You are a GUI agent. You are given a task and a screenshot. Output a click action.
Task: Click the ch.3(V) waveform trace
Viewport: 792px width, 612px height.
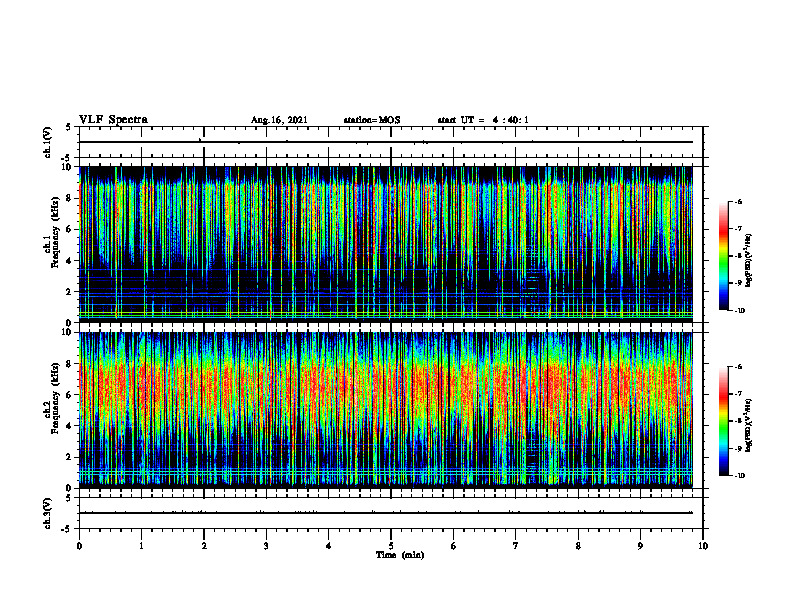386,513
